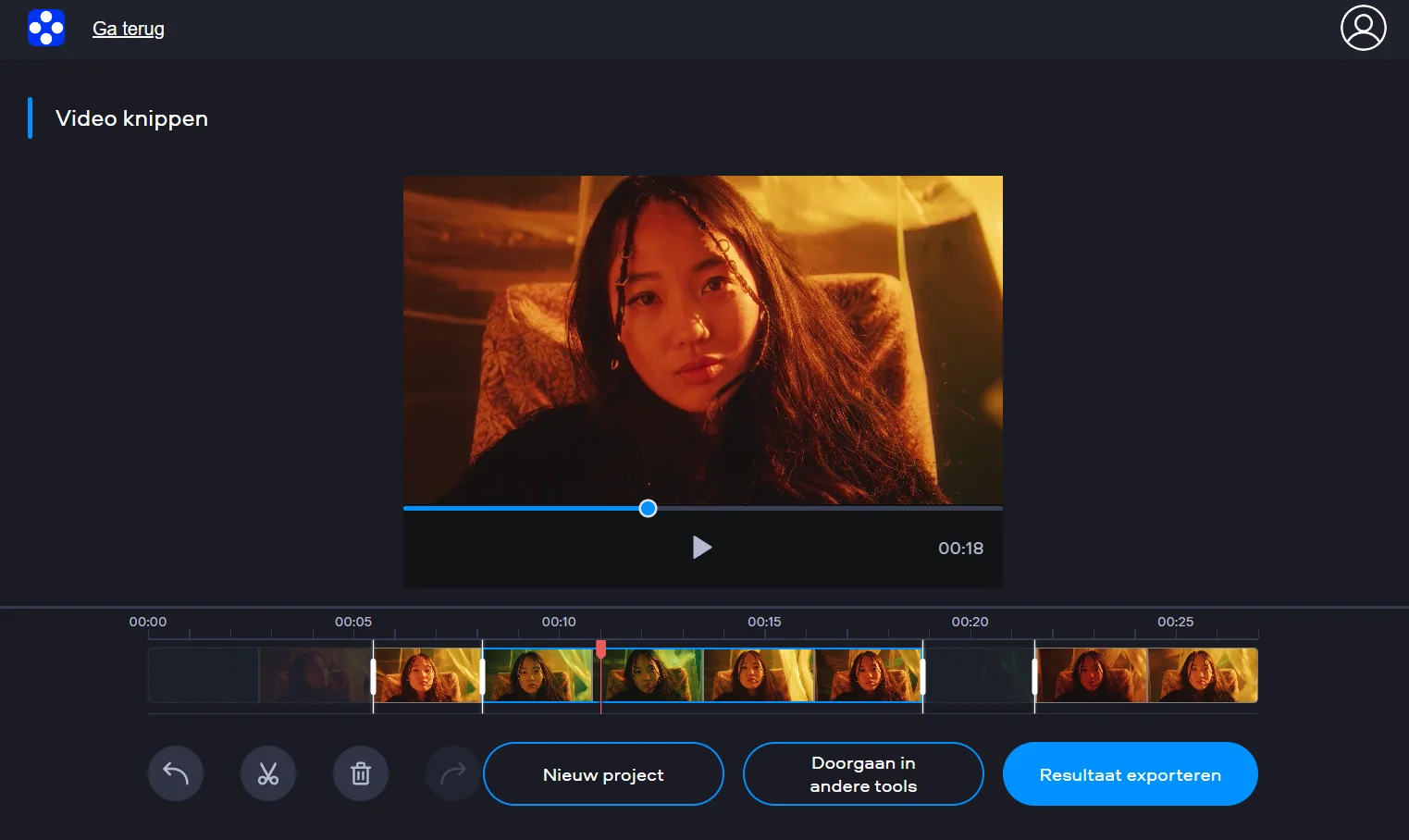
Task: Click the short clip segment before selection
Action: (x=427, y=675)
